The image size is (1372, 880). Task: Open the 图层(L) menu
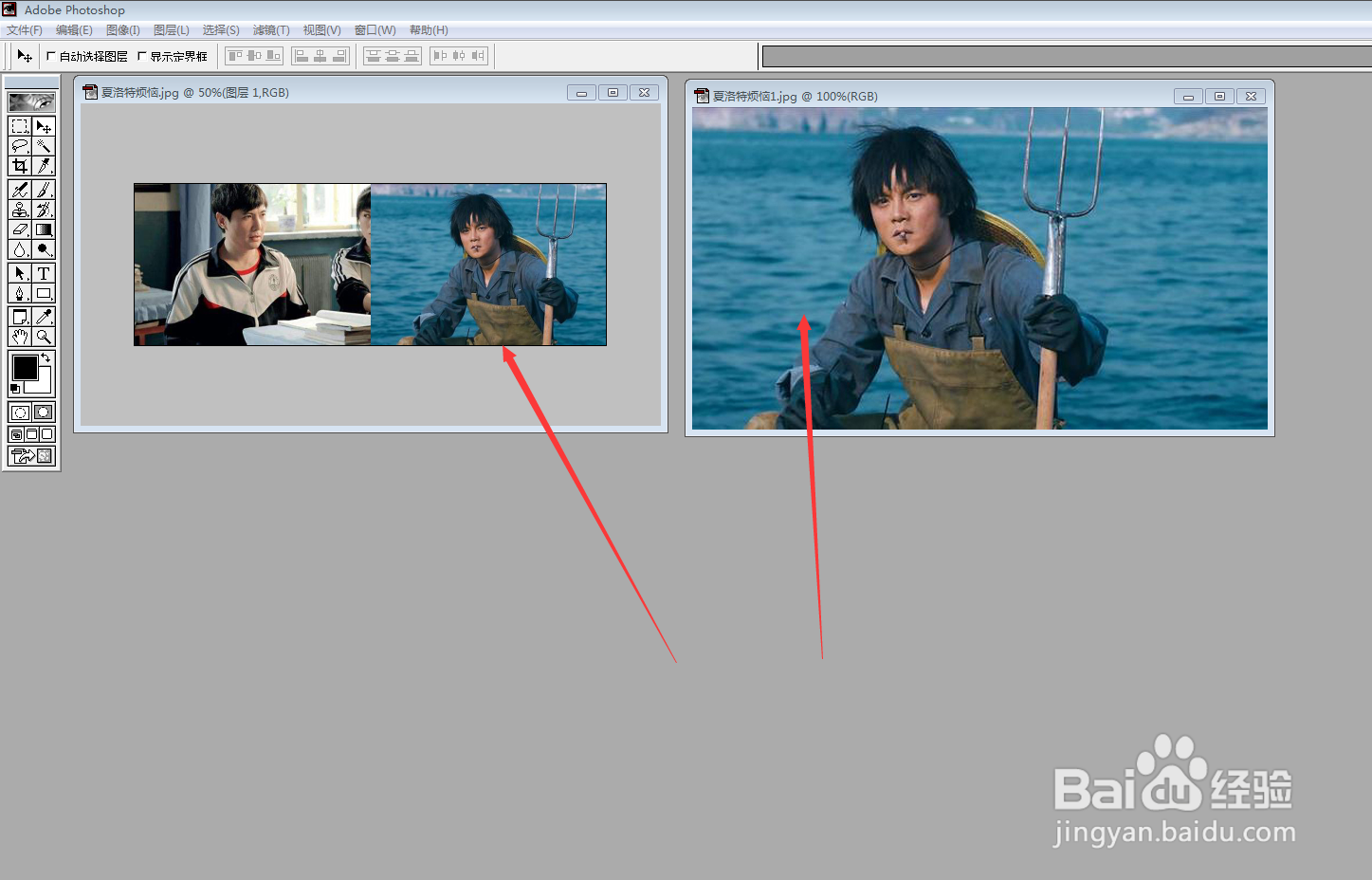[x=172, y=30]
